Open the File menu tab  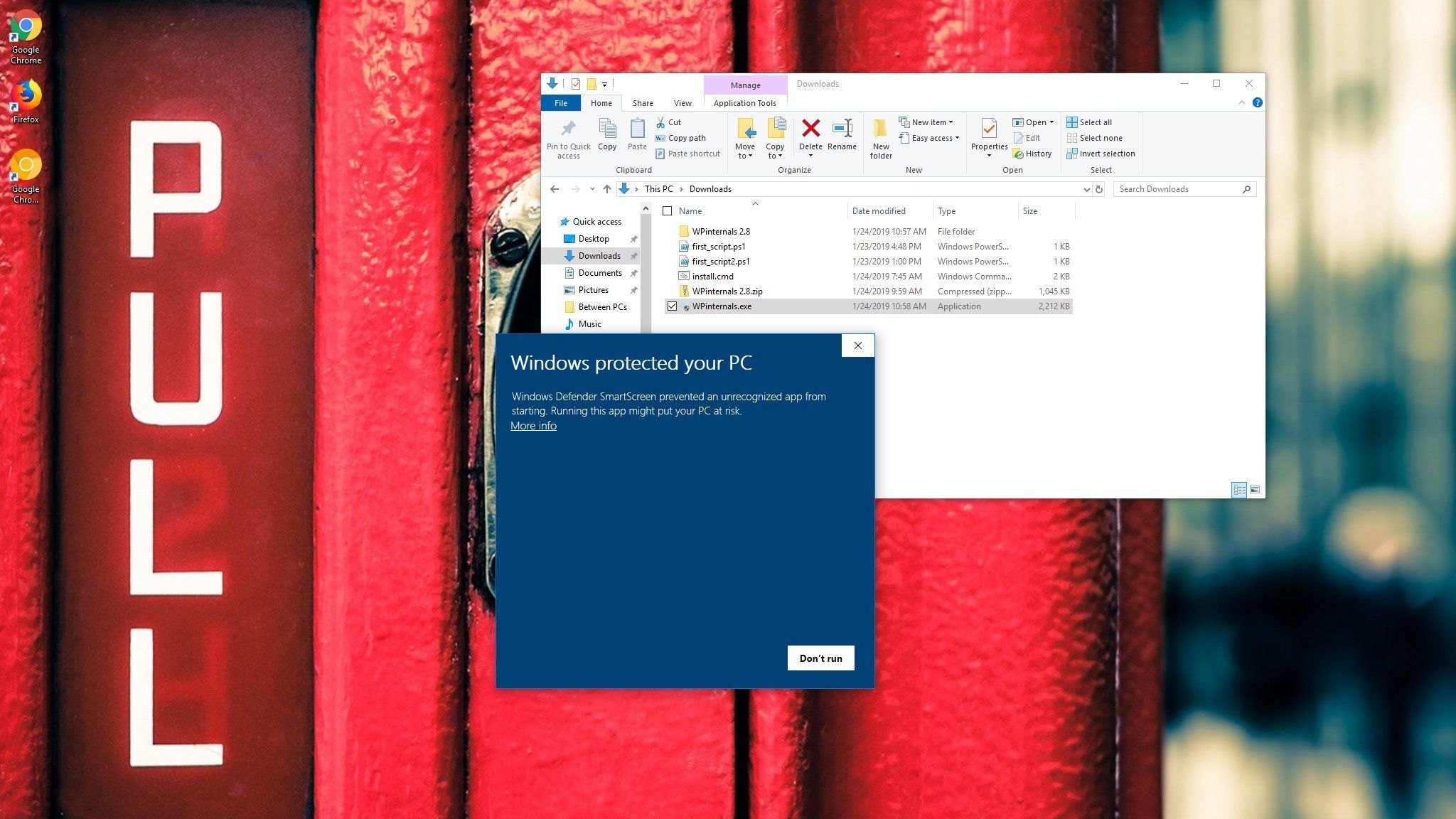pos(560,103)
